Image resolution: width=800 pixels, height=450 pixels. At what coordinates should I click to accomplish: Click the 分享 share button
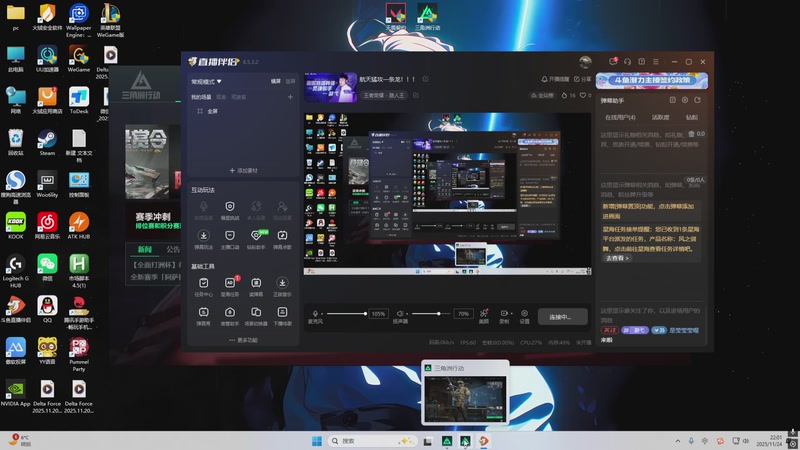pos(582,79)
